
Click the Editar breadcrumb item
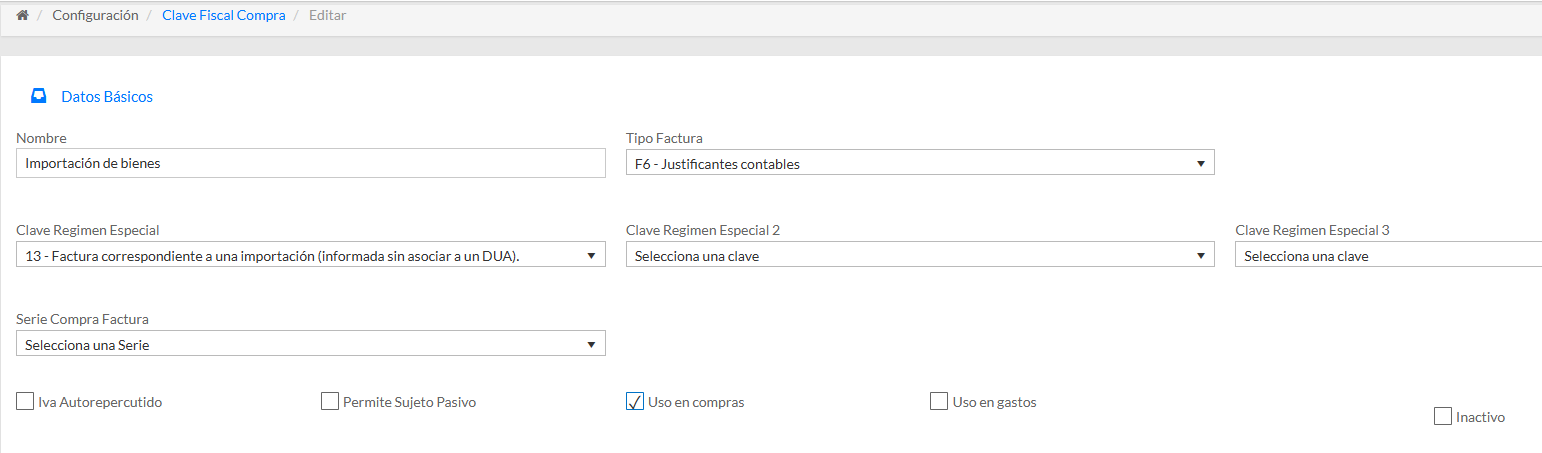pos(327,16)
